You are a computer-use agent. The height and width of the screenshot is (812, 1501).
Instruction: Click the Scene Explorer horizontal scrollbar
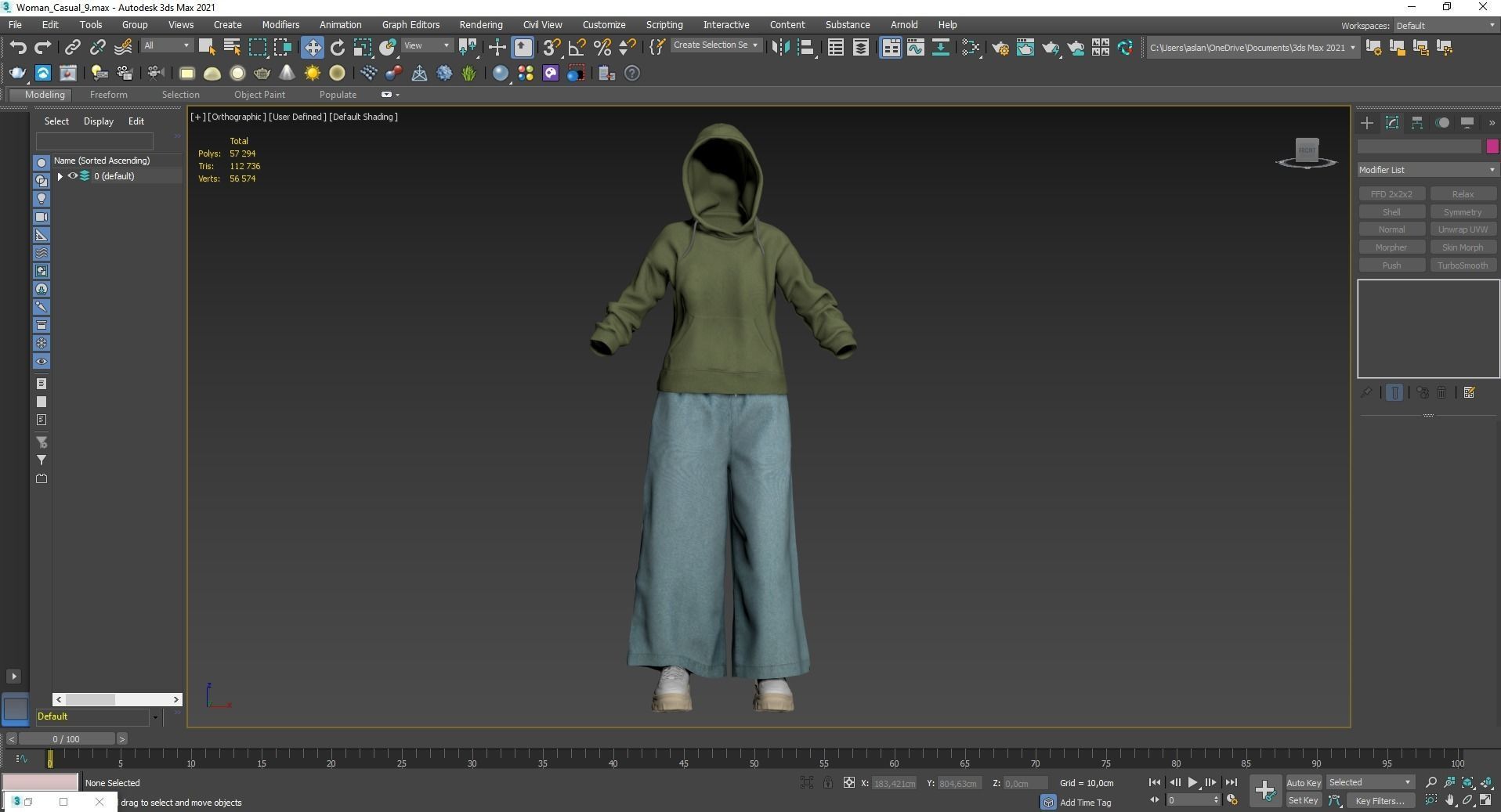[117, 699]
